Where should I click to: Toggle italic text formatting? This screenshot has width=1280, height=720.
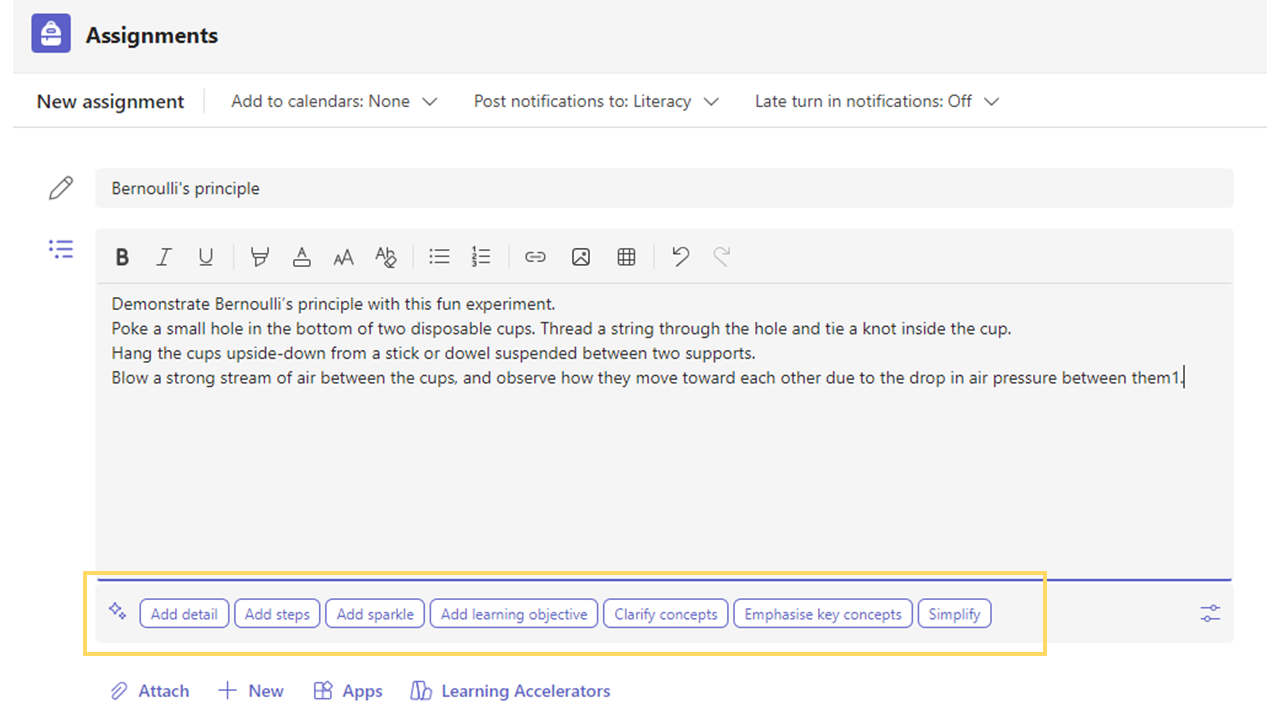coord(163,257)
